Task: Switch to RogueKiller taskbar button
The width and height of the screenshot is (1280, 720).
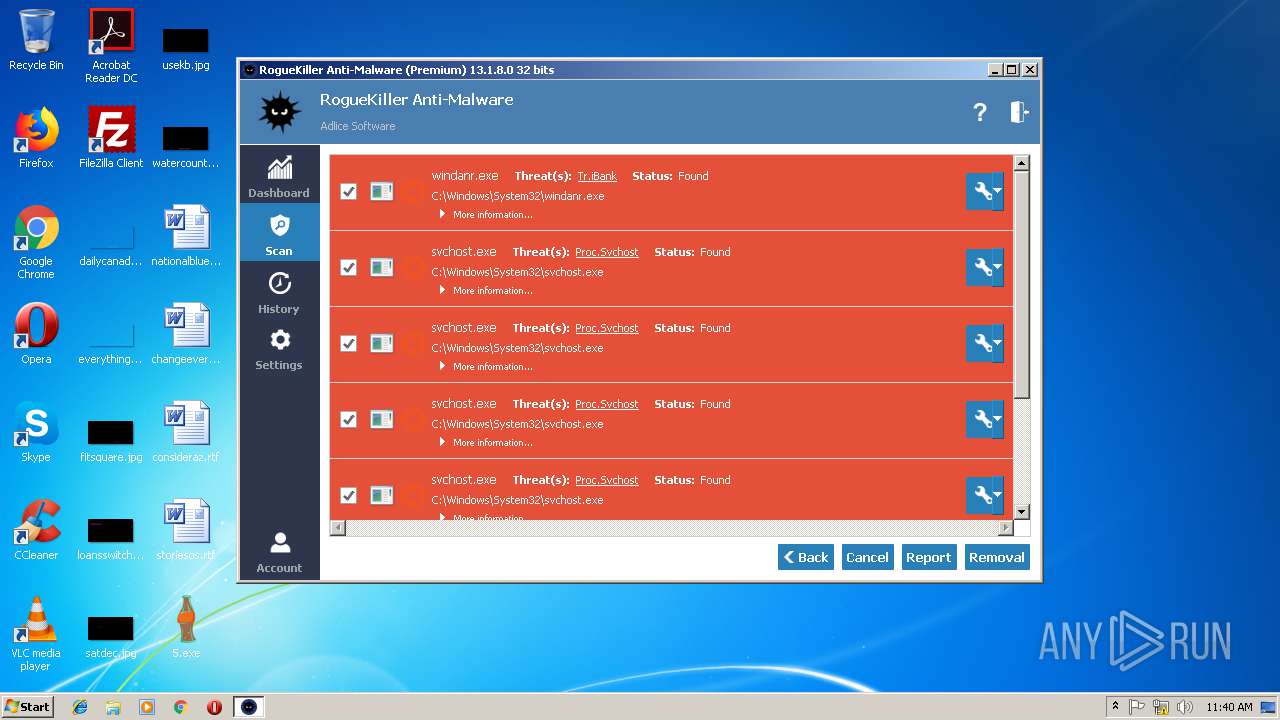Action: 249,707
